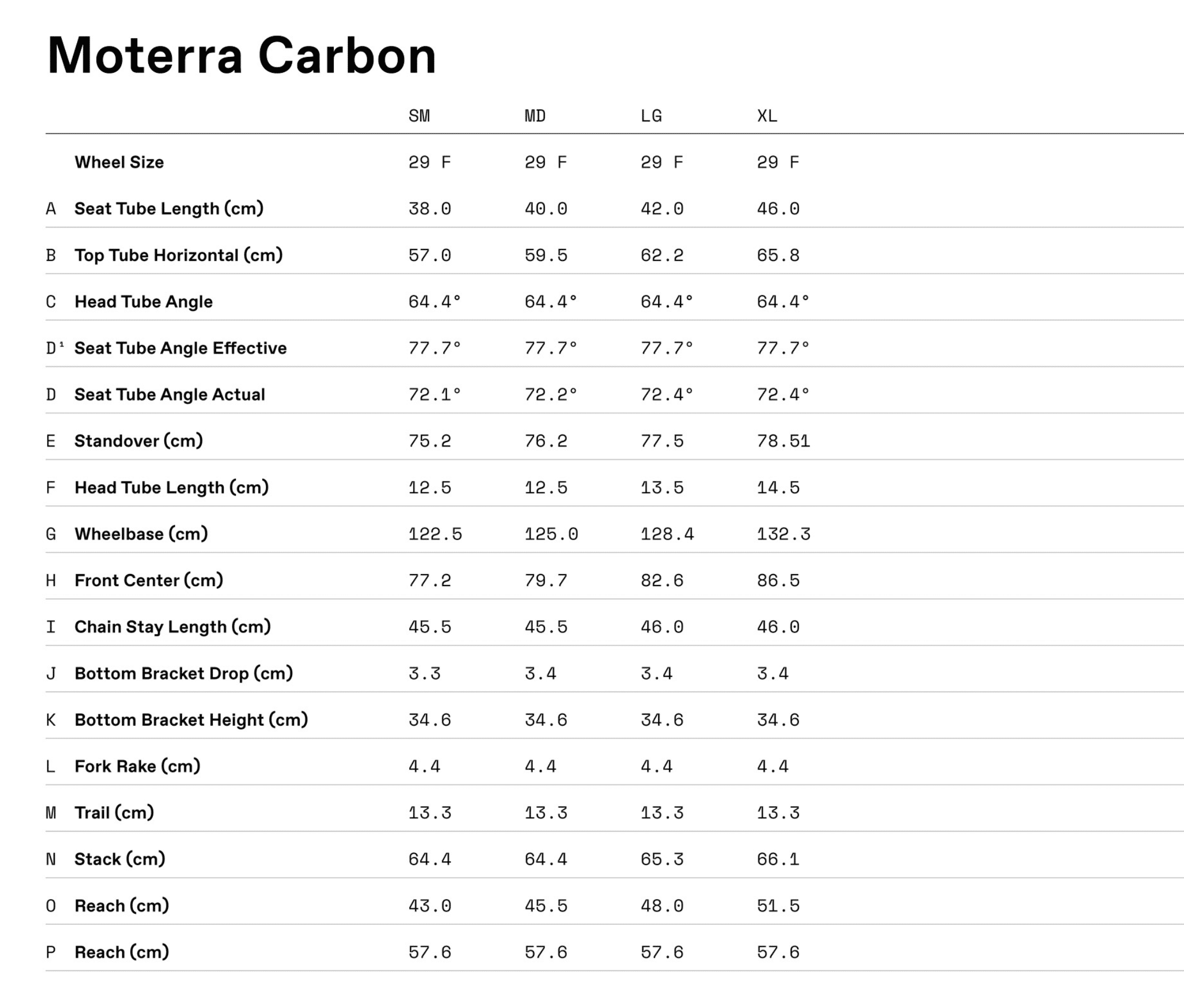Viewport: 1184px width, 1008px height.
Task: Click the Seat Tube Length row label
Action: [x=169, y=208]
